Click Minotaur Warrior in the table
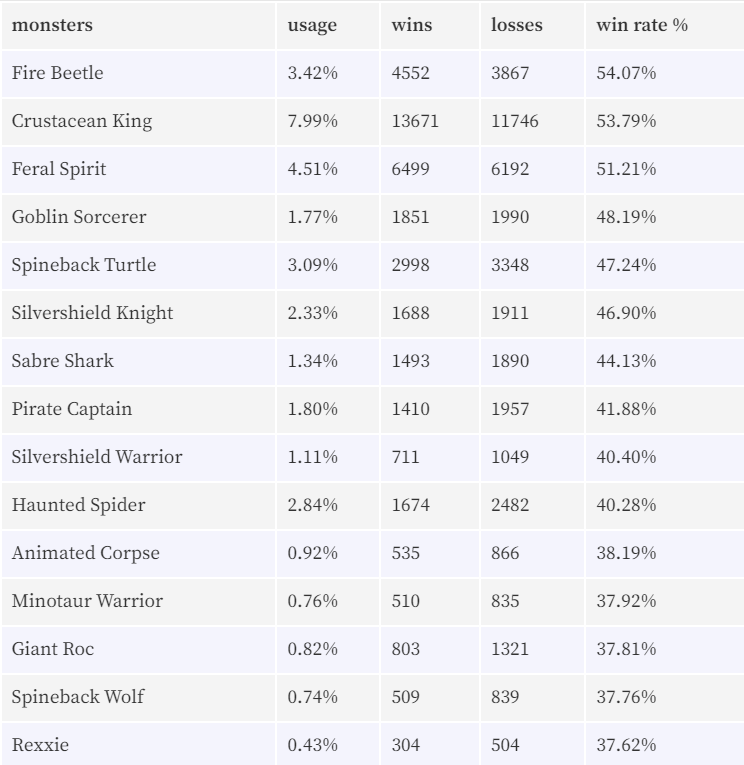This screenshot has height=765, width=744. pyautogui.click(x=87, y=601)
